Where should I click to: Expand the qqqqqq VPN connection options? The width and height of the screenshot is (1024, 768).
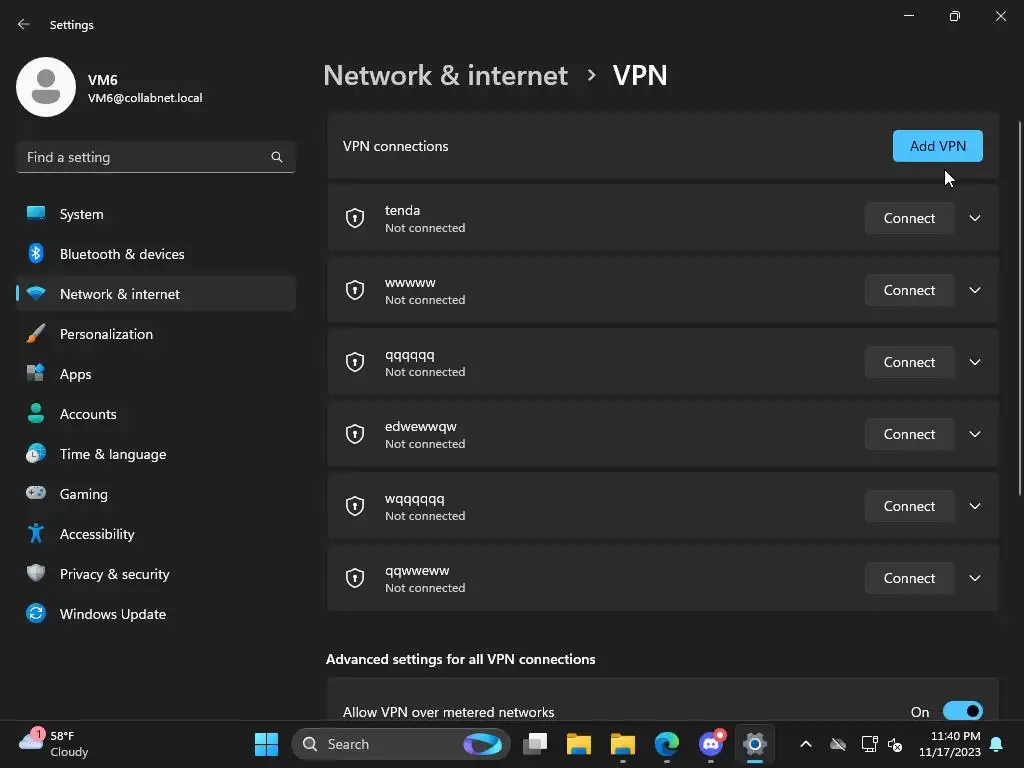coord(975,362)
